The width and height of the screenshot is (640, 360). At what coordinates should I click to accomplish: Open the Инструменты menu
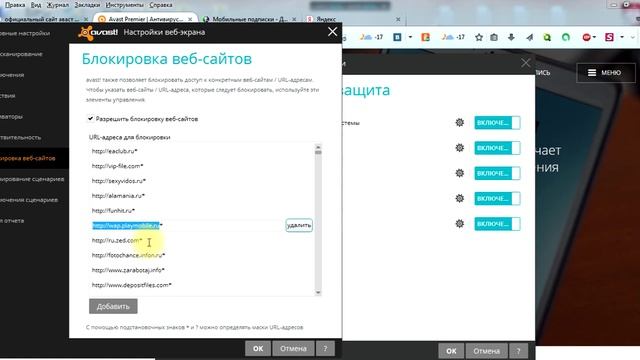tap(124, 5)
